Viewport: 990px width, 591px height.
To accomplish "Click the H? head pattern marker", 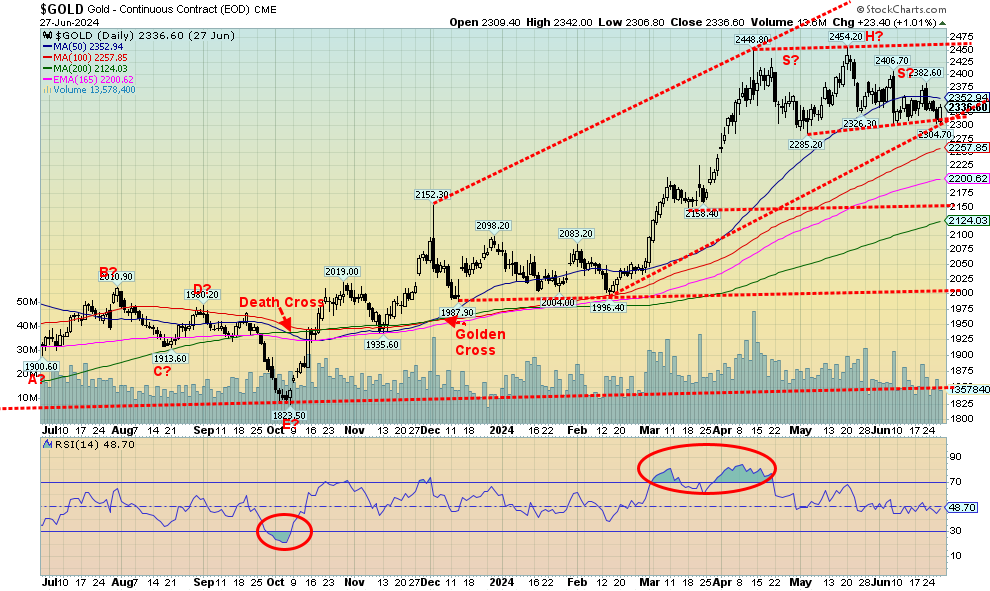I will (x=874, y=36).
